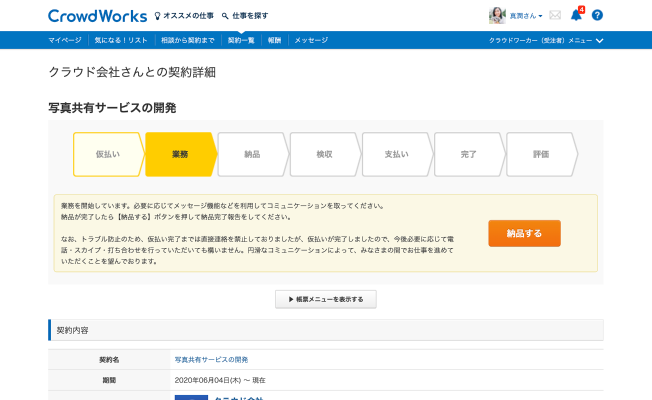This screenshot has width=652, height=400.
Task: Open メッセージ in the navigation bar
Action: [x=311, y=40]
